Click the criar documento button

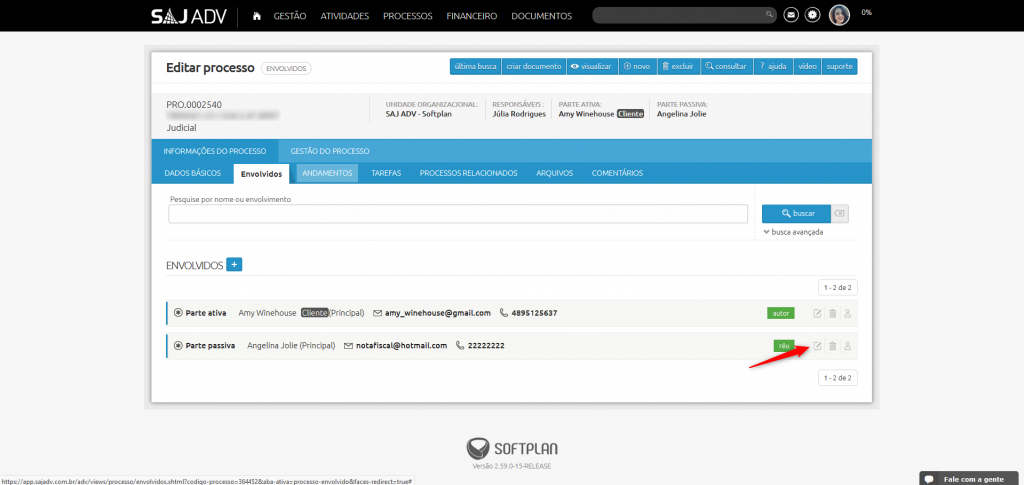[533, 66]
